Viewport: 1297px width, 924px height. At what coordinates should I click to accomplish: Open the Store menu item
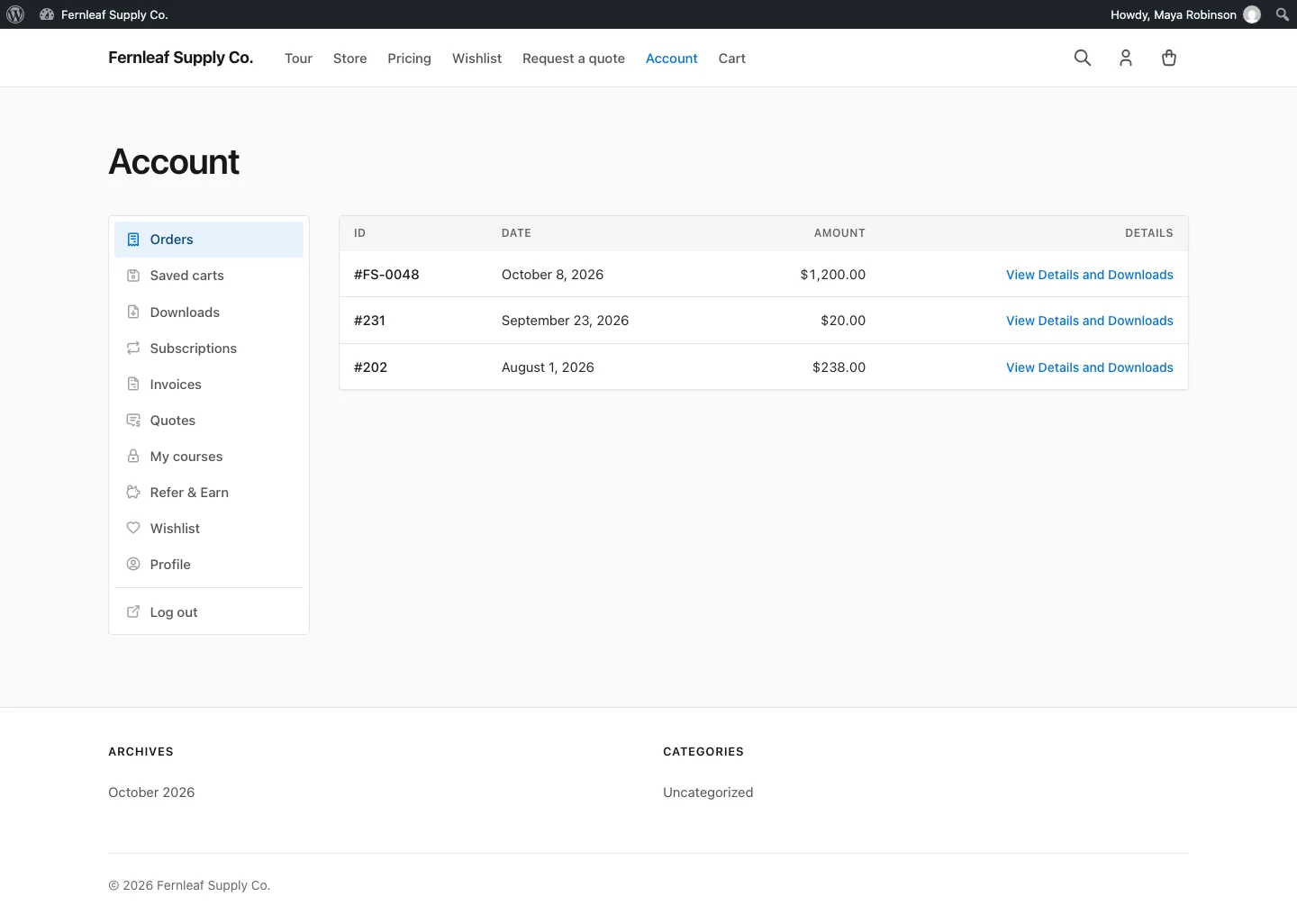click(349, 59)
